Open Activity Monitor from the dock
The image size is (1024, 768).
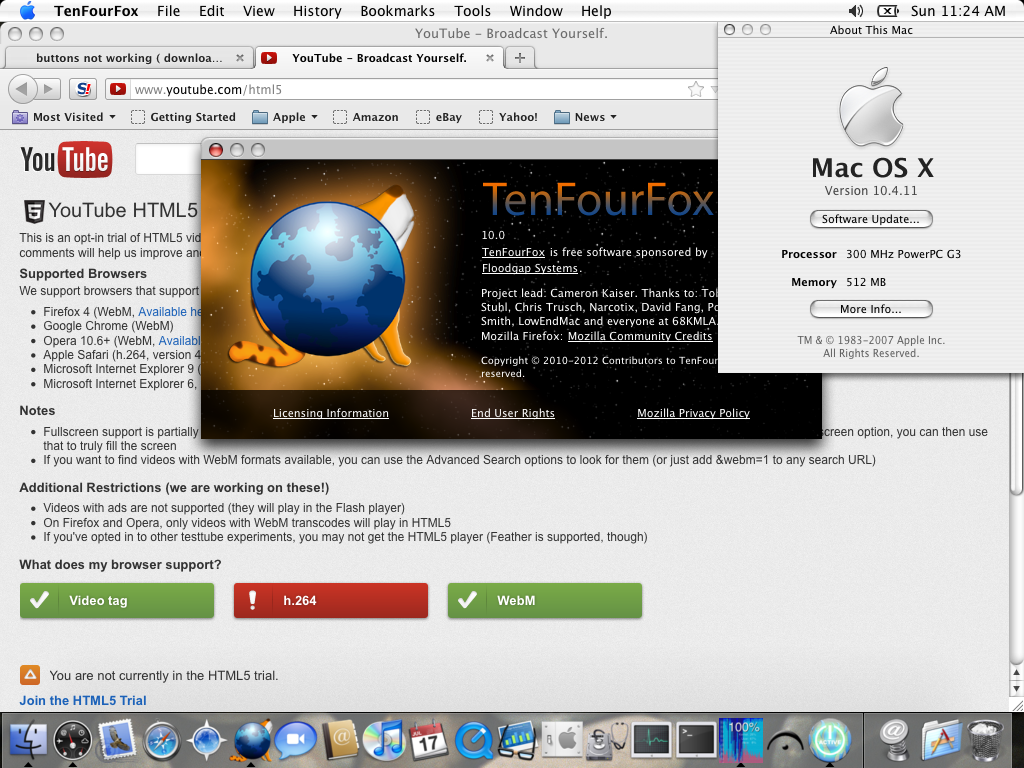point(651,740)
